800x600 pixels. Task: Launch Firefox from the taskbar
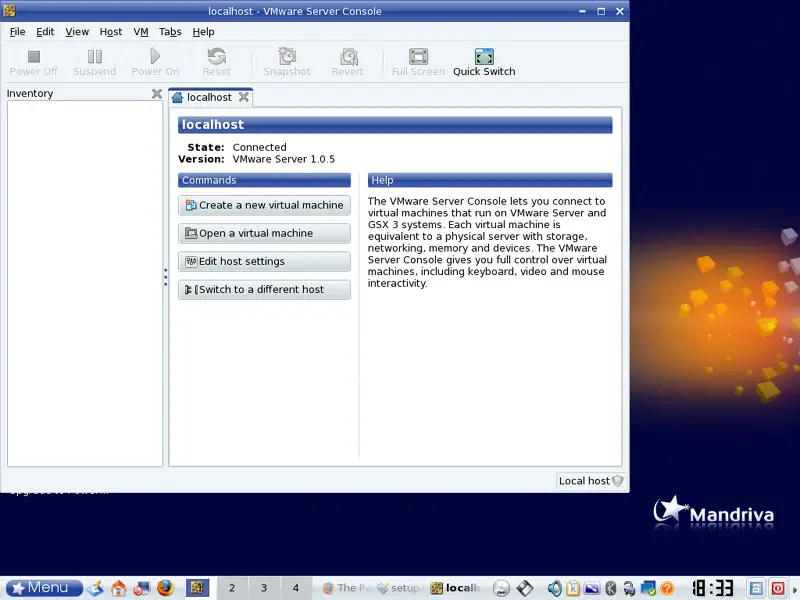[x=165, y=588]
